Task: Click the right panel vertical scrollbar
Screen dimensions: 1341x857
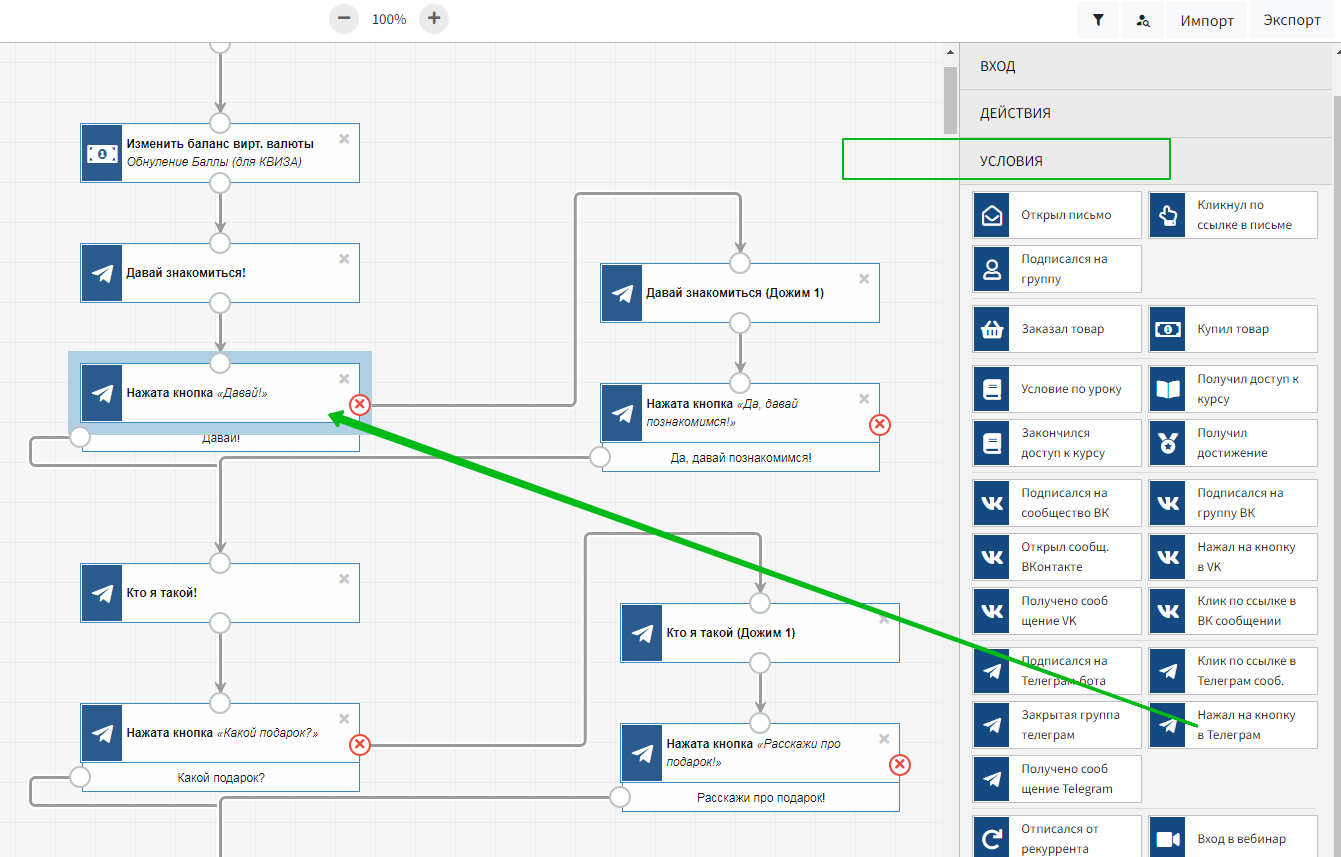Action: 951,100
